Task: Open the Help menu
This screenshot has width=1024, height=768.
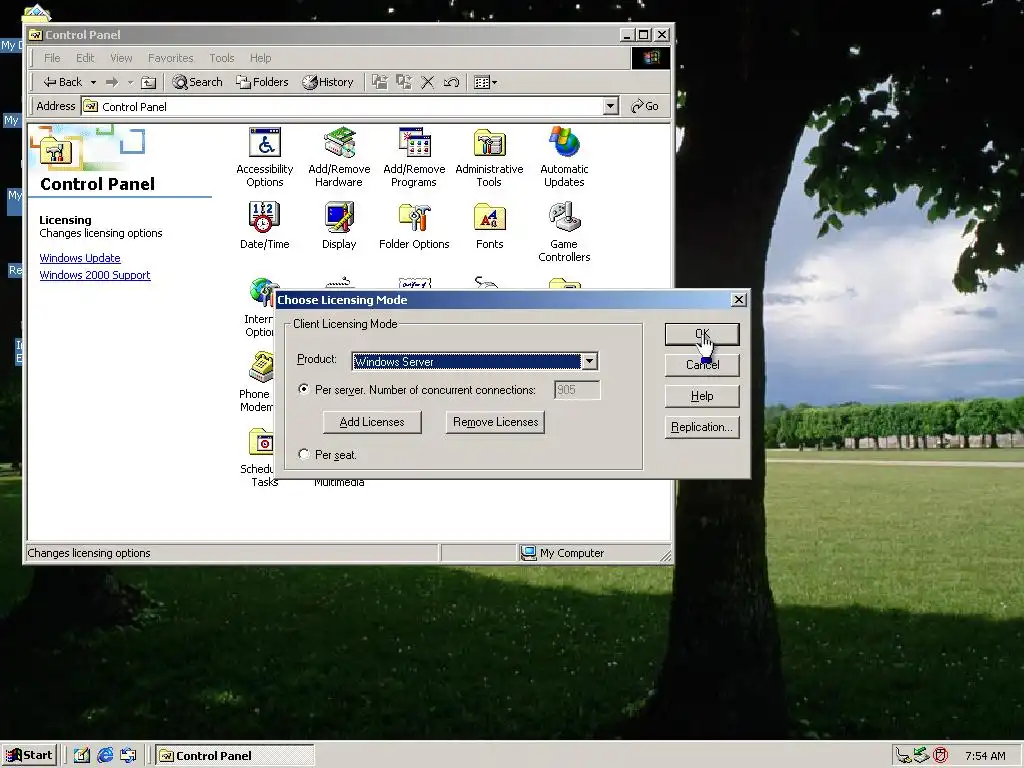Action: [260, 58]
